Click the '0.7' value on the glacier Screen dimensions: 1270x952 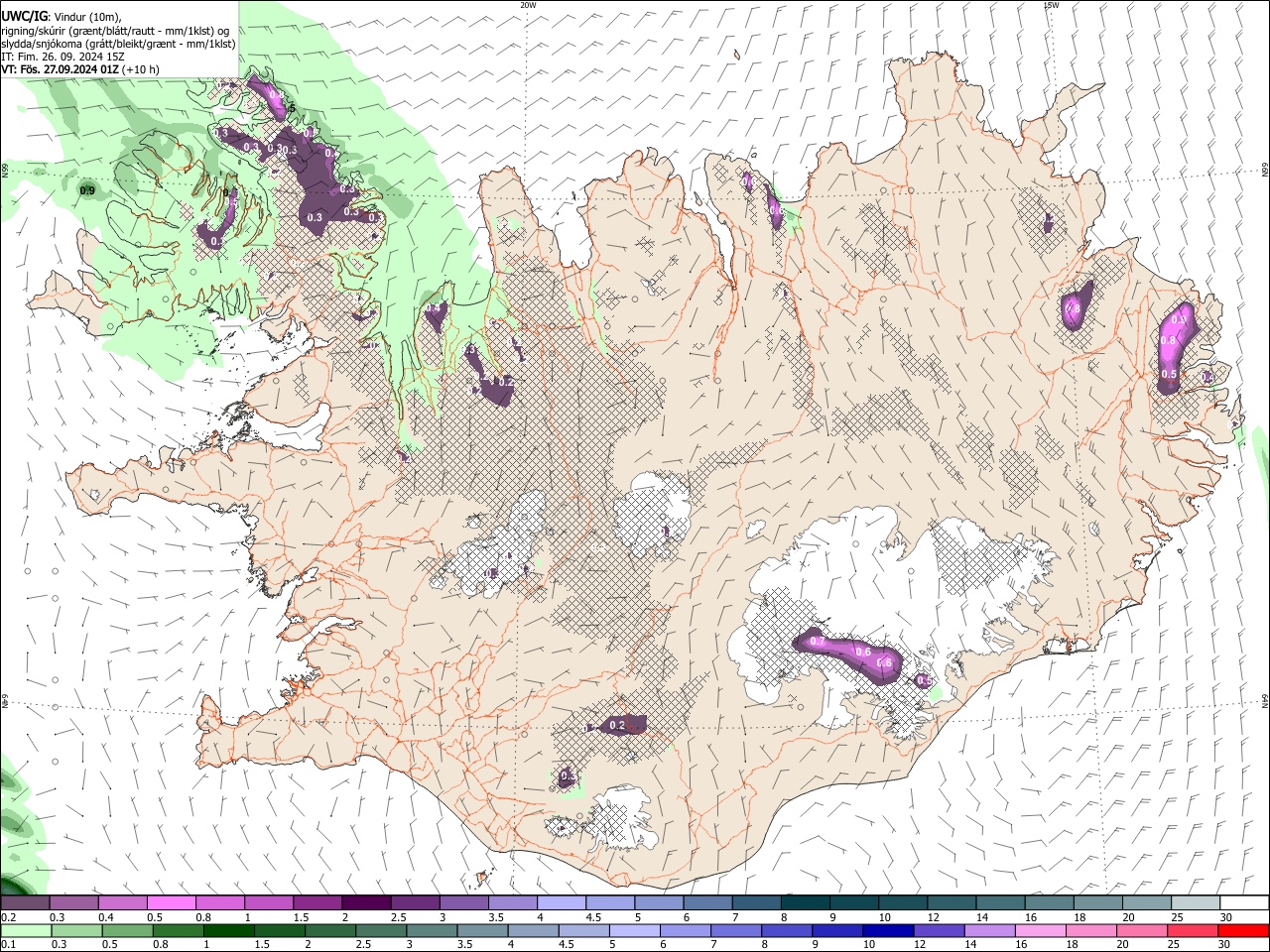click(x=818, y=642)
